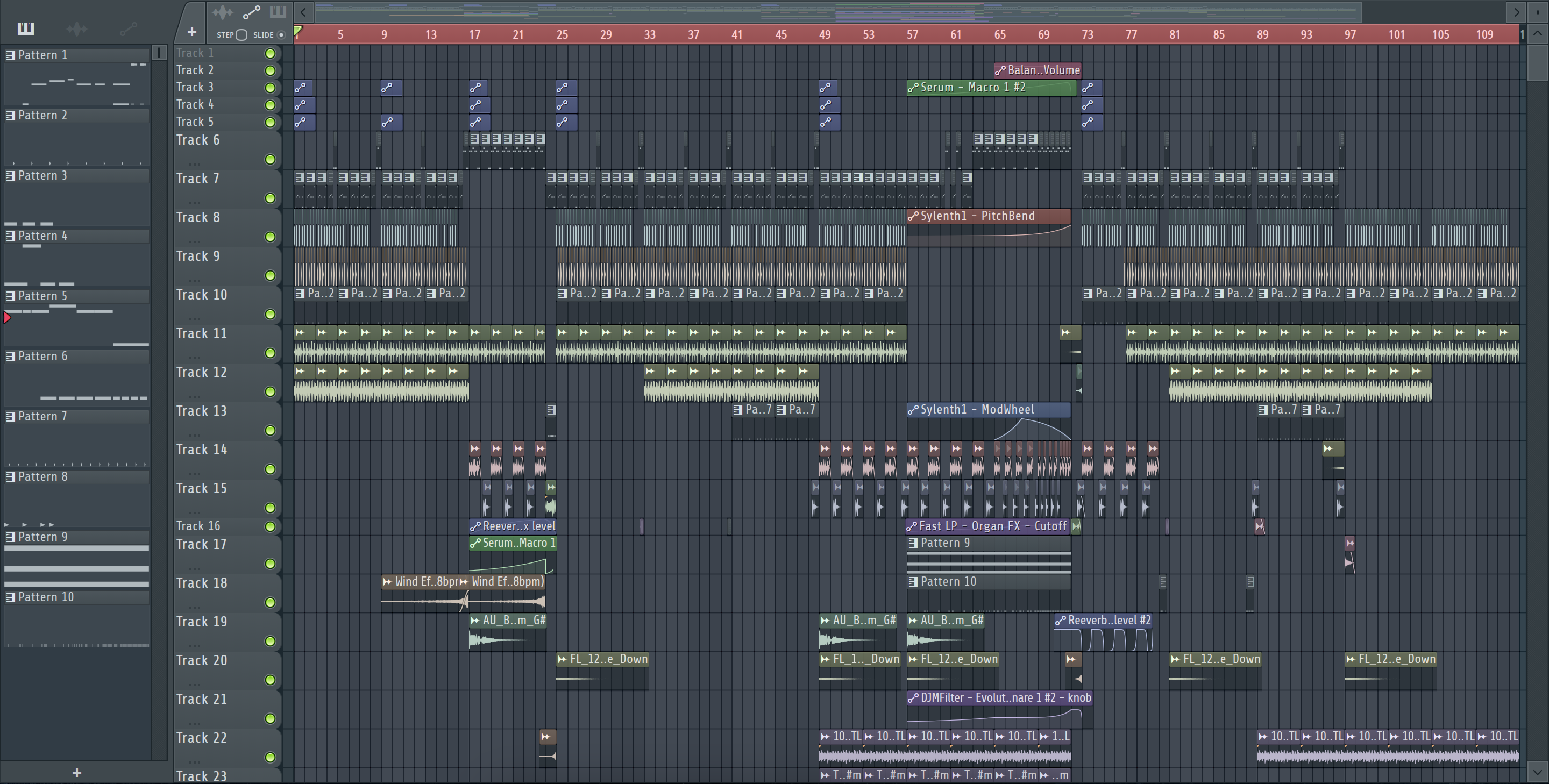The width and height of the screenshot is (1549, 784).
Task: Open Pattern 8 menu icon in picker
Action: 10,477
